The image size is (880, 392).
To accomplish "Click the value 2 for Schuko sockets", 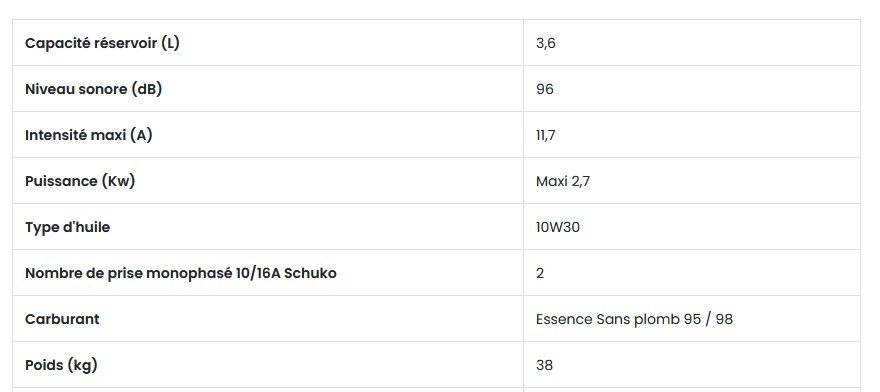I will [540, 274].
